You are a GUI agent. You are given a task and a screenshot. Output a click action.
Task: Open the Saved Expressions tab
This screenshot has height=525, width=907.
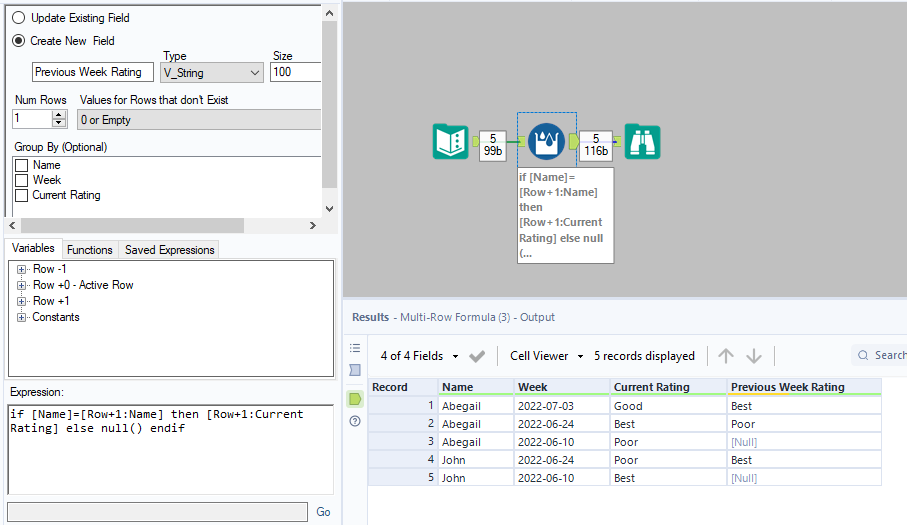pos(169,249)
